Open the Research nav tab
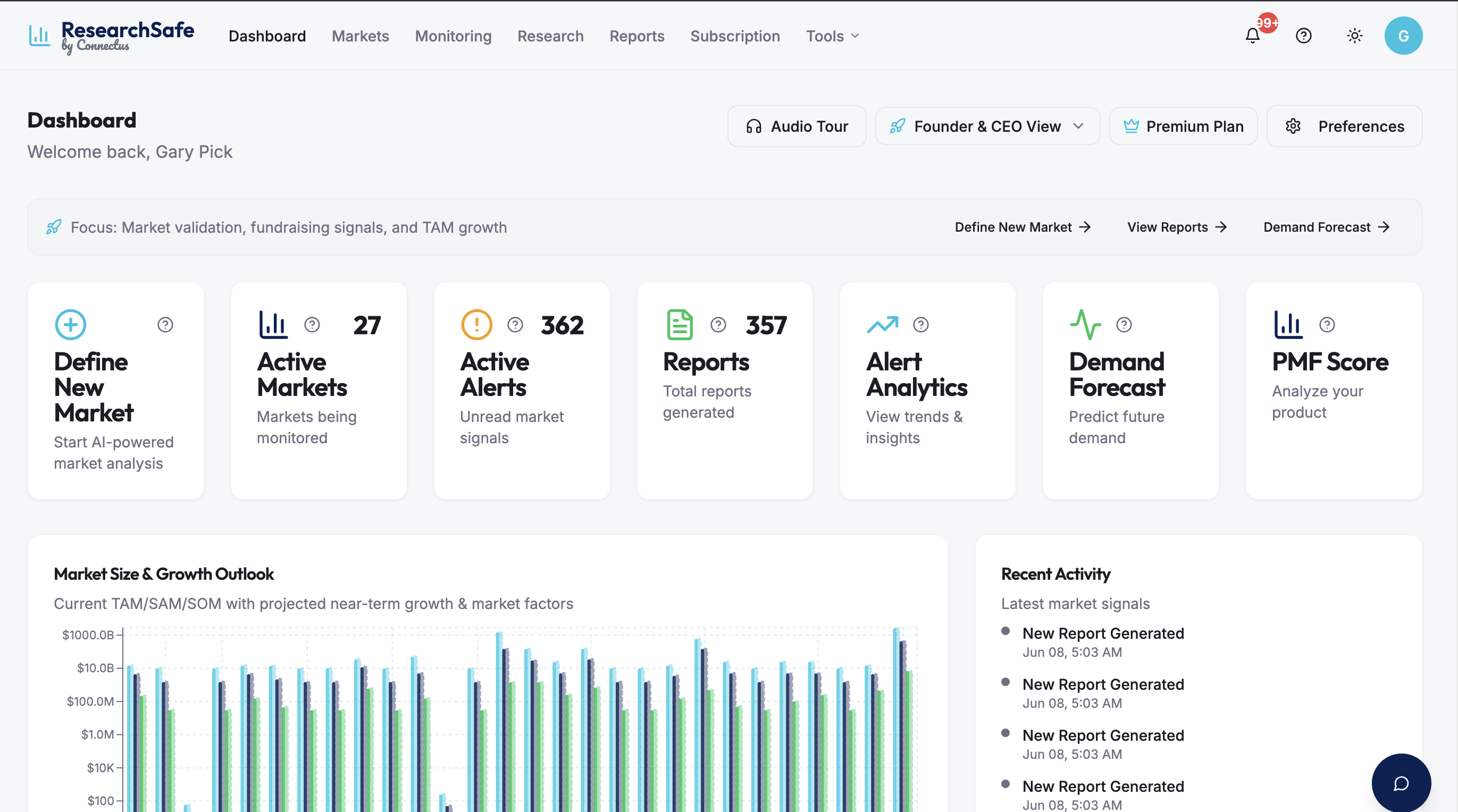 pos(550,36)
